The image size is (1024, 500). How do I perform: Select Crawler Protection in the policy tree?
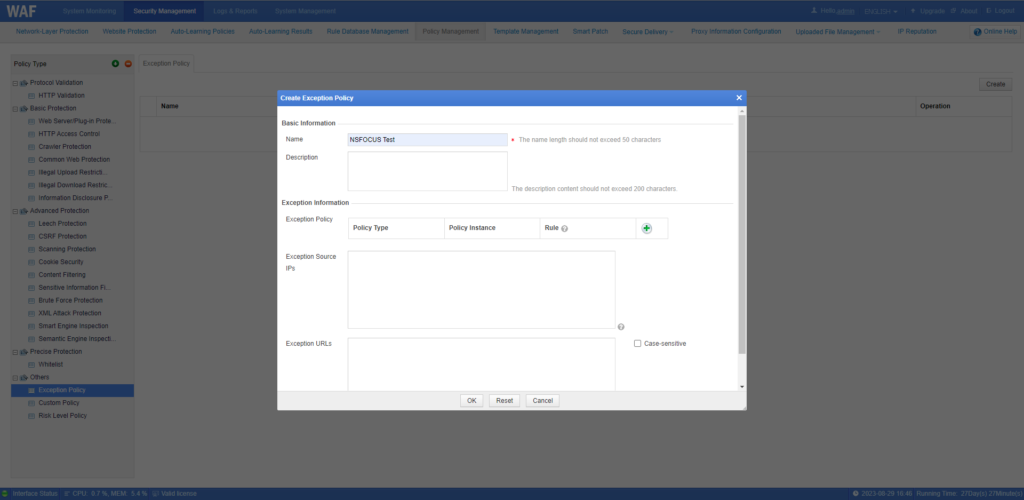65,147
